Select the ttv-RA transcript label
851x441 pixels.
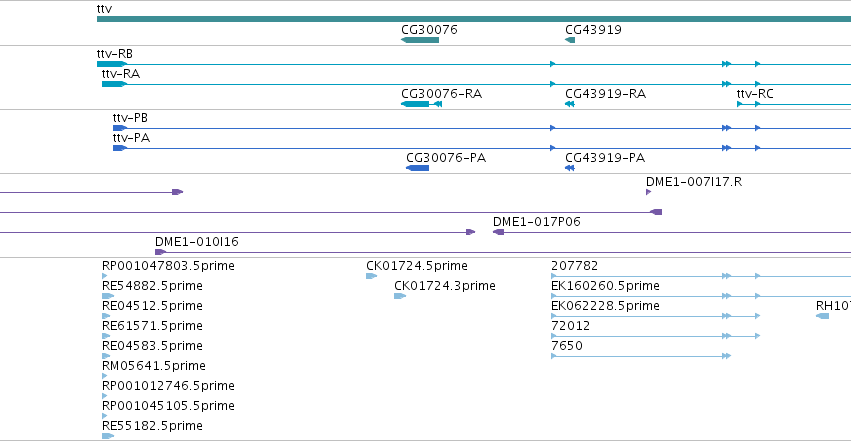coord(120,74)
